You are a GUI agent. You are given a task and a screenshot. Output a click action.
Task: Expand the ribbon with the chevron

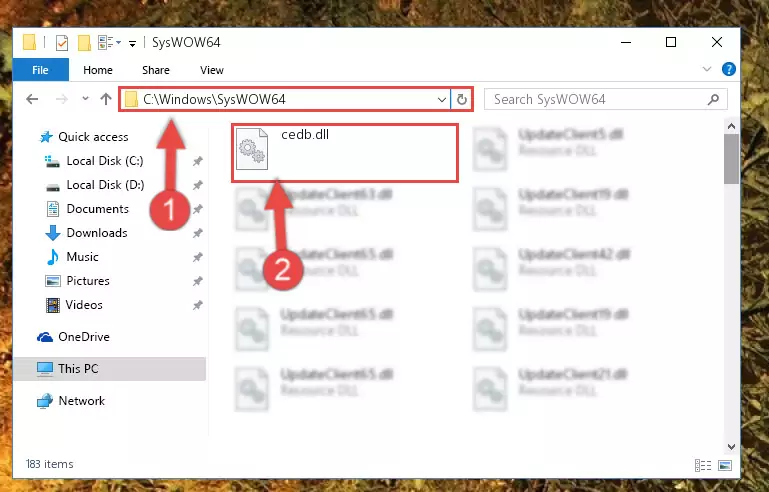coord(707,69)
